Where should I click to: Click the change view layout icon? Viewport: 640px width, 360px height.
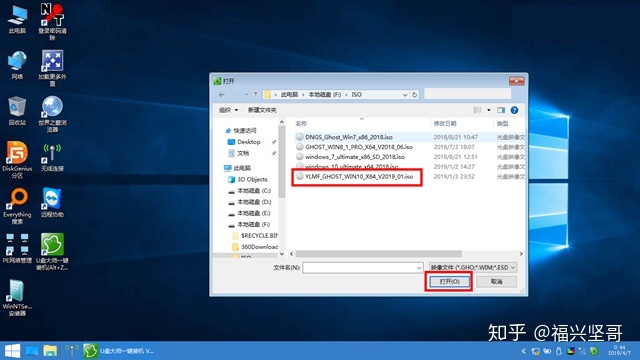coord(477,110)
